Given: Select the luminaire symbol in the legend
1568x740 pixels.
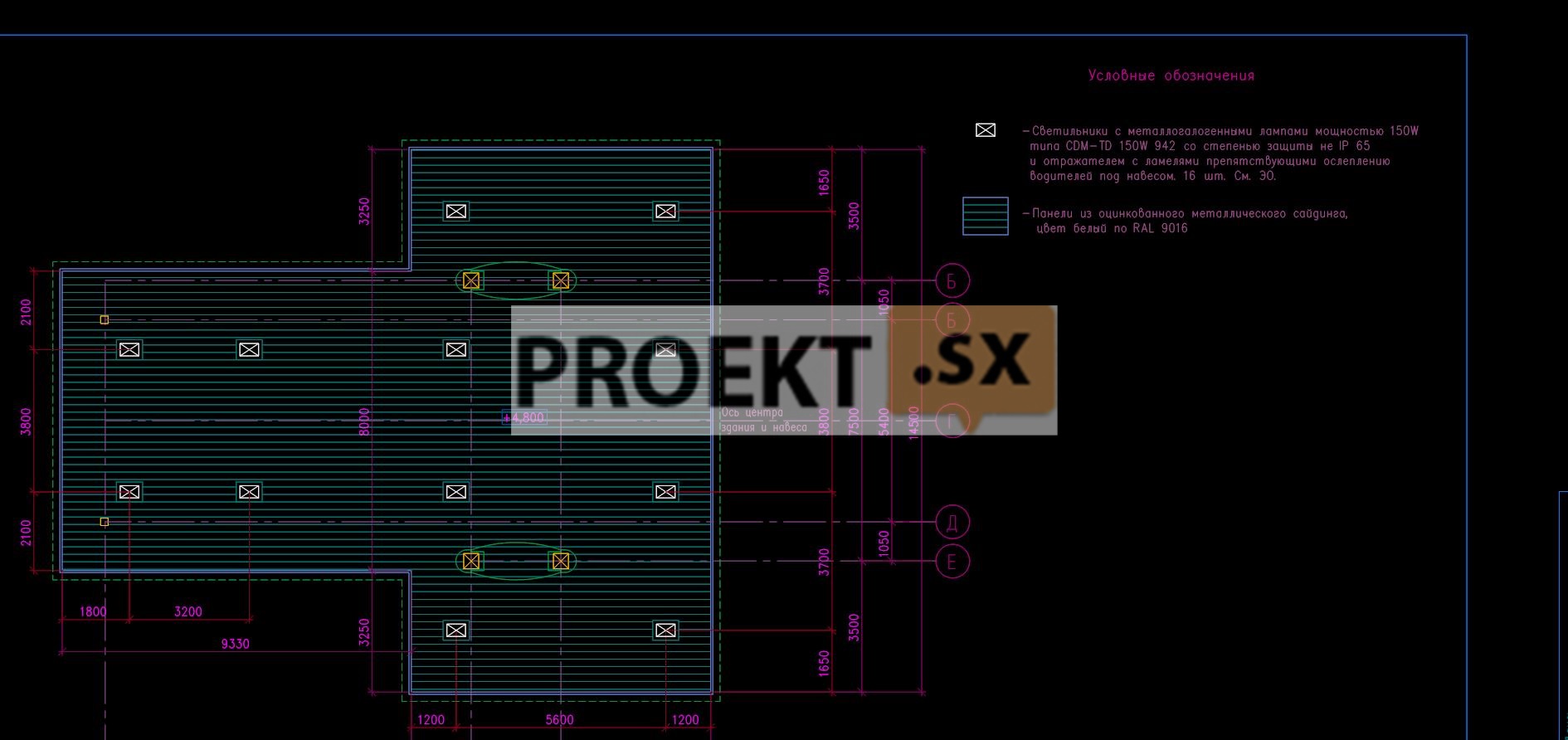Looking at the screenshot, I should (985, 130).
